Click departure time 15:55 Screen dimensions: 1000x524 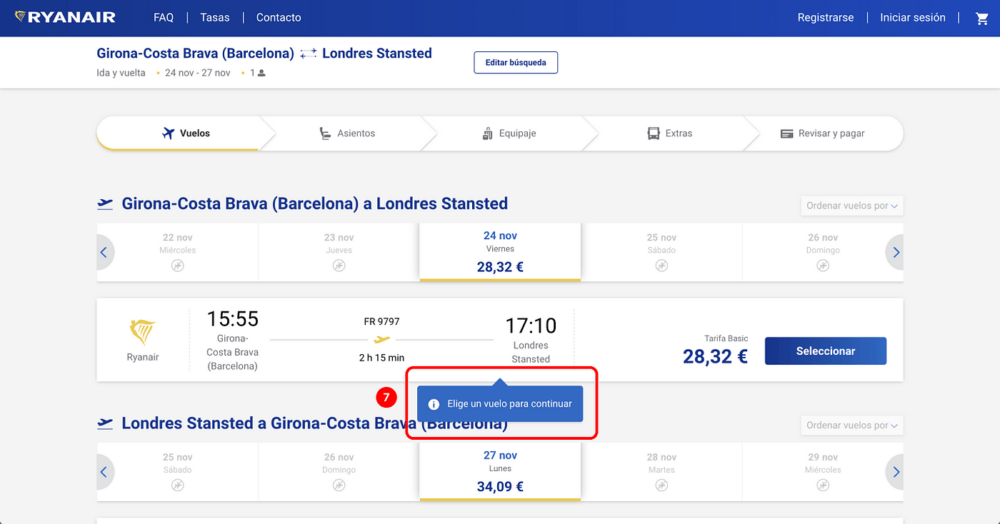232,319
